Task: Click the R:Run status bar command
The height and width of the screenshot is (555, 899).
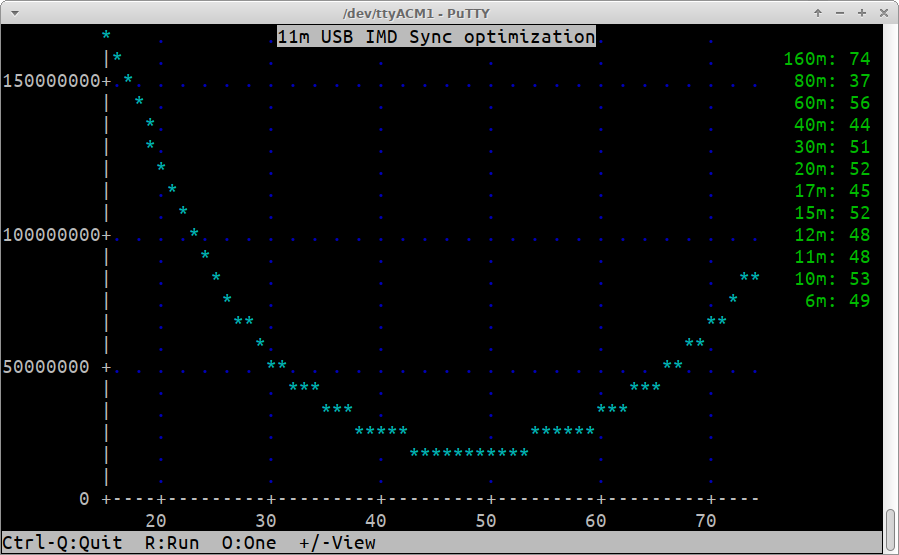Action: (x=172, y=543)
